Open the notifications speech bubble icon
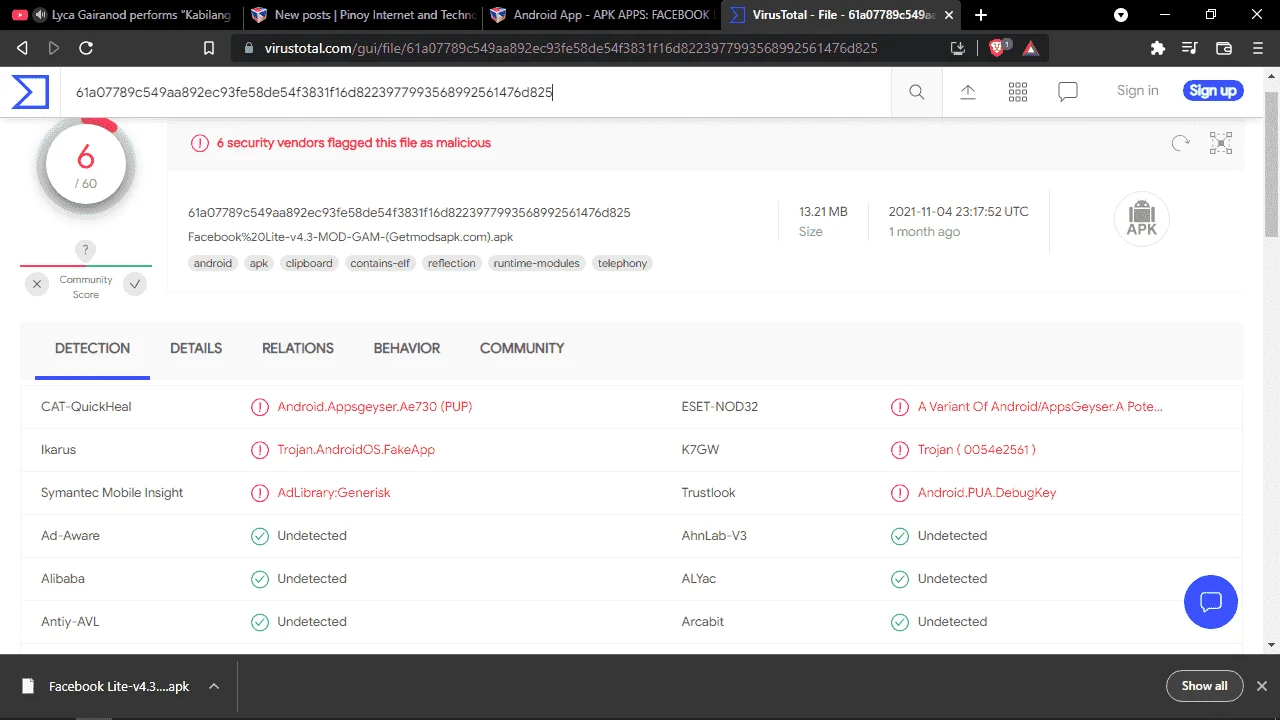The image size is (1280, 720). 1068,92
